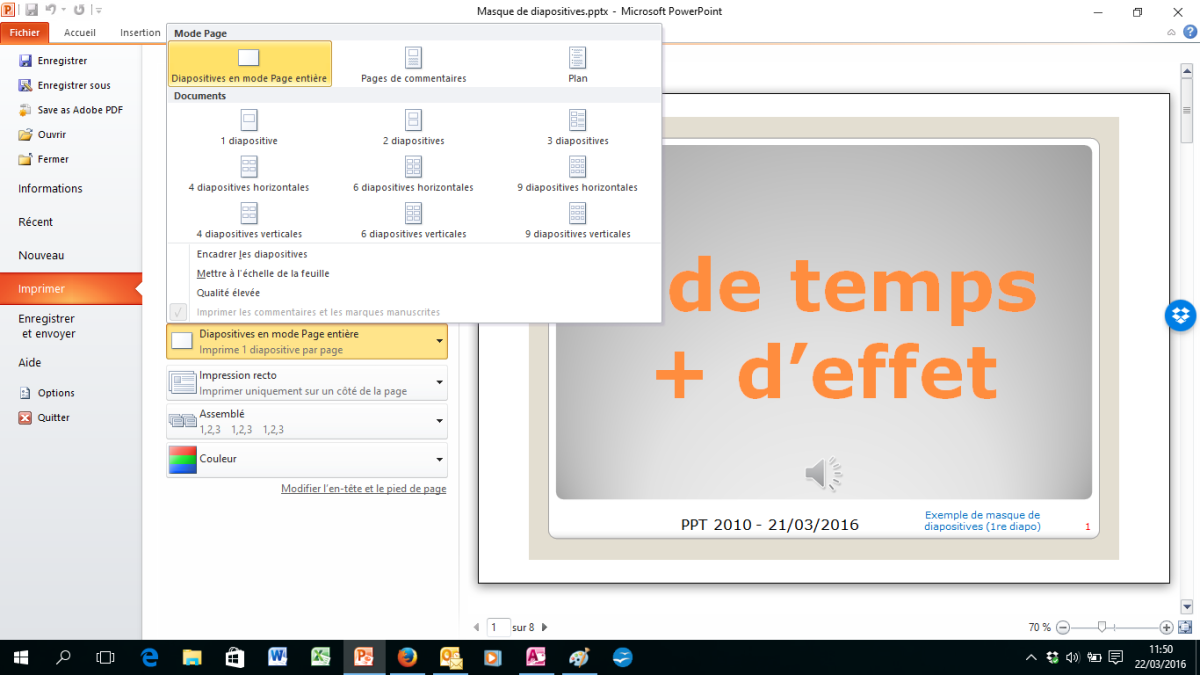Open the Fichier tab
This screenshot has width=1200, height=675.
tap(25, 32)
